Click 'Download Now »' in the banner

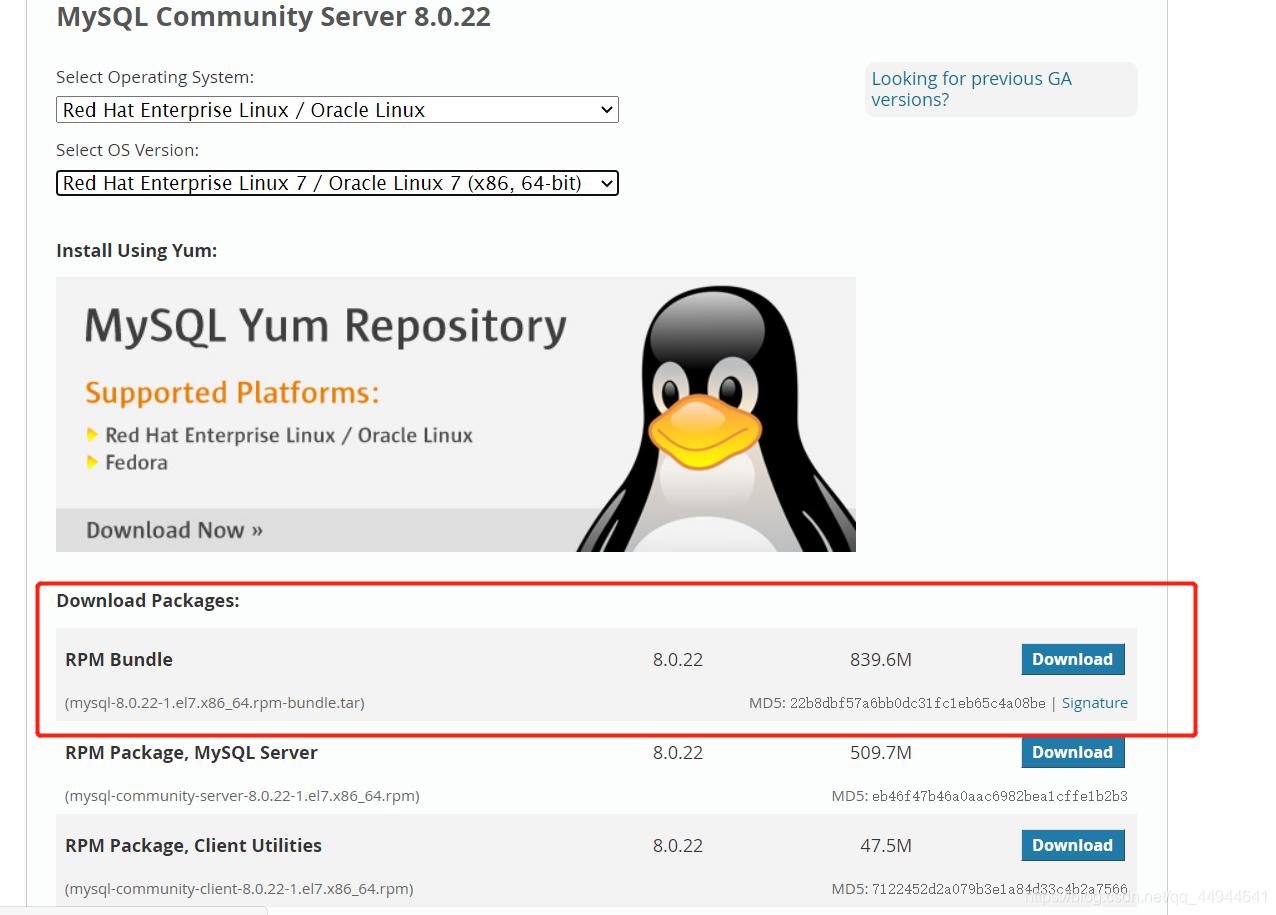(175, 530)
